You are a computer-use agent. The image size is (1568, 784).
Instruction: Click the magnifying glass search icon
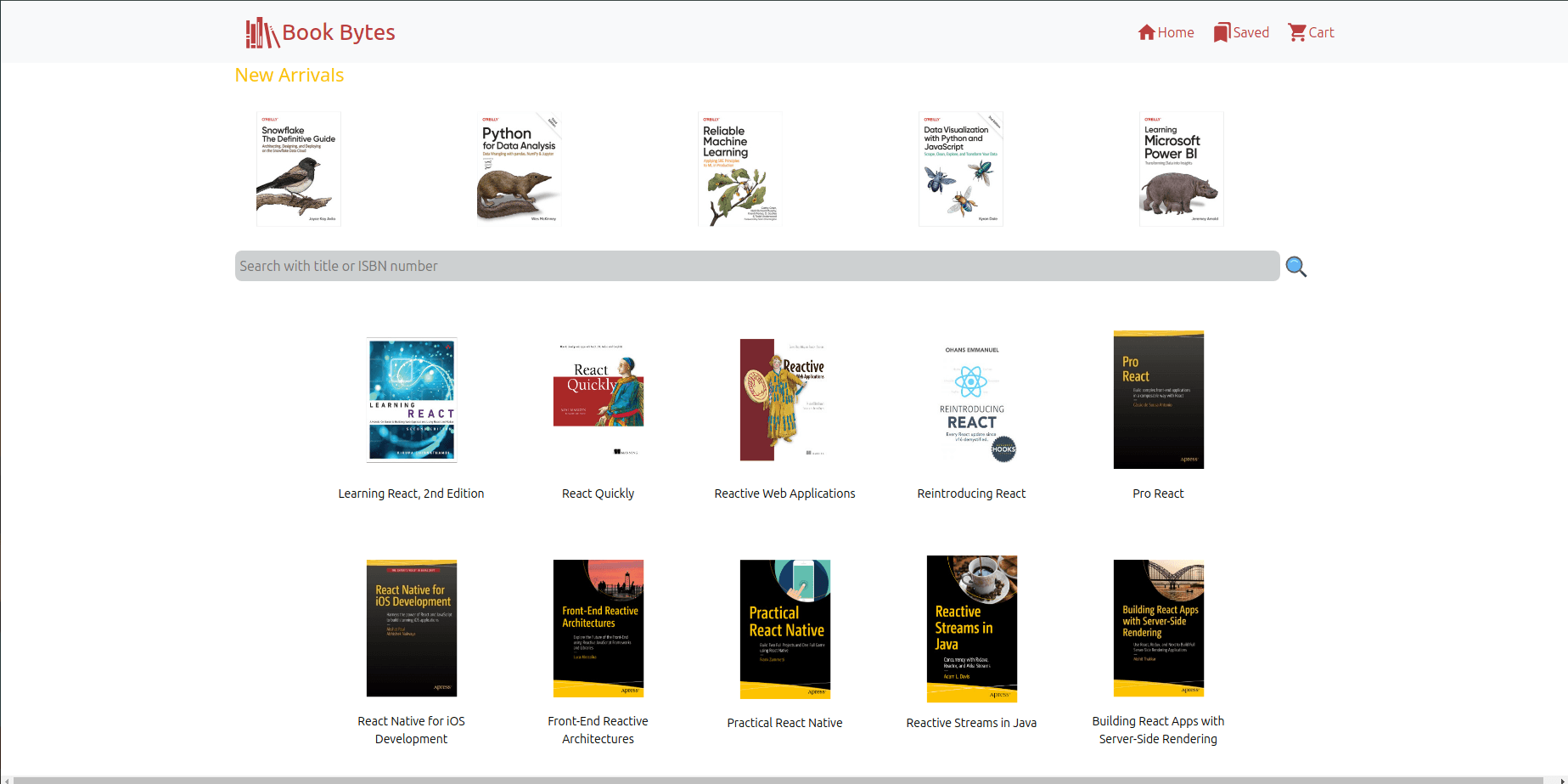click(x=1296, y=267)
